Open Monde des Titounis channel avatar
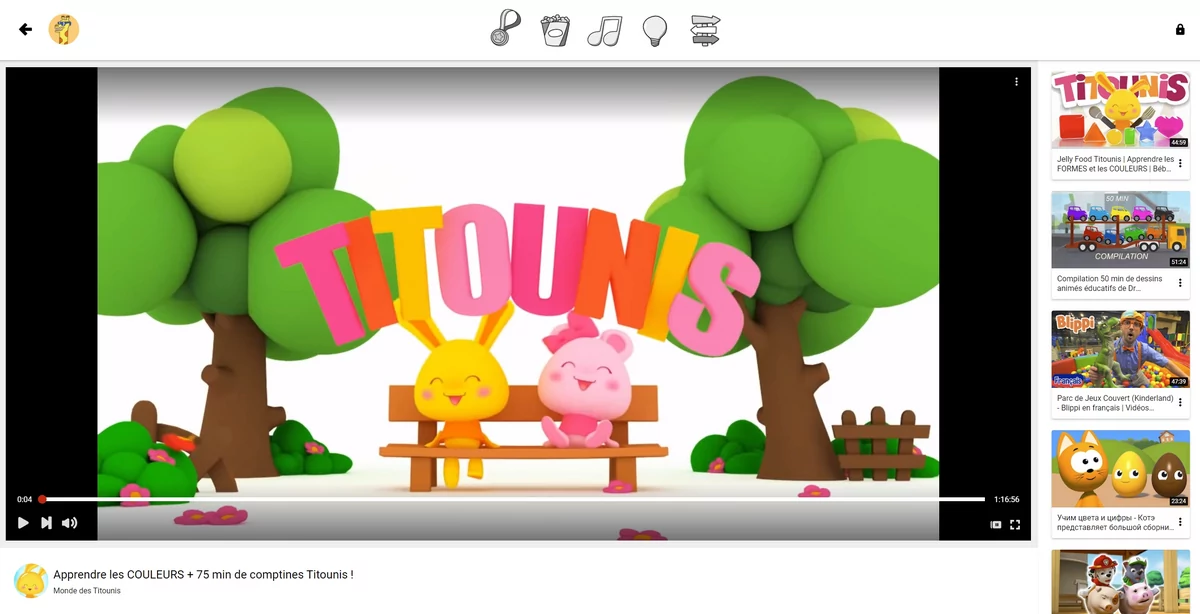The width and height of the screenshot is (1200, 614). (31, 581)
